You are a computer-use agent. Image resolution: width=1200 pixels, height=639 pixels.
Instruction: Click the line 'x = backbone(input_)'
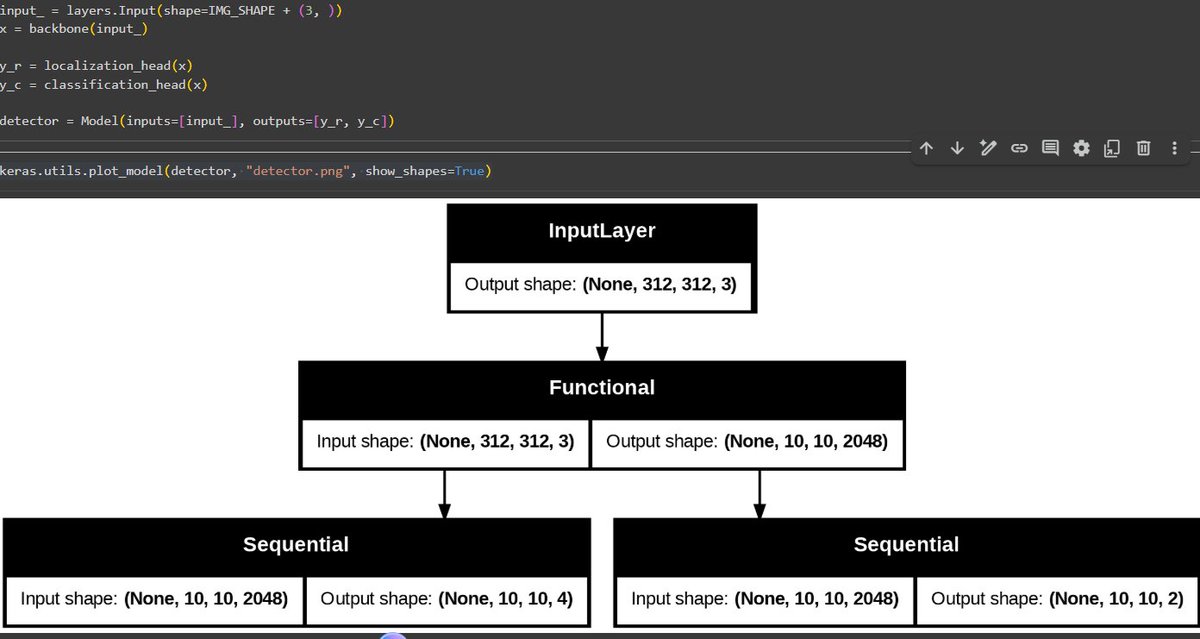tap(73, 29)
